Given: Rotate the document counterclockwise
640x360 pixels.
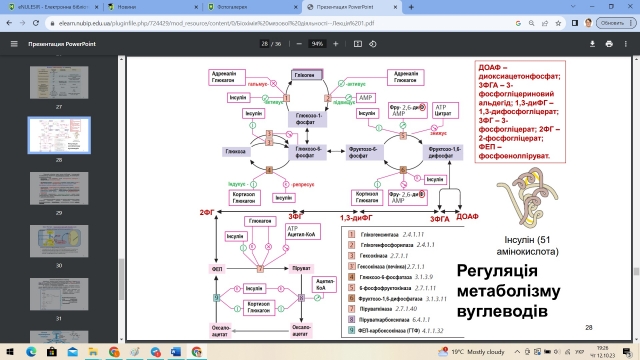Looking at the screenshot, I should (373, 44).
